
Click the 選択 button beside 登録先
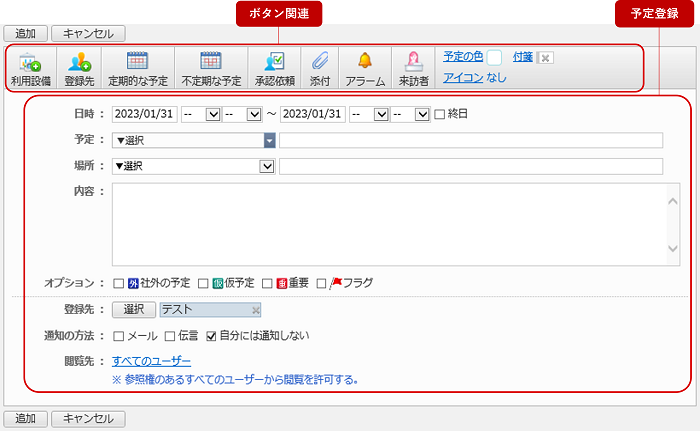[x=133, y=309]
